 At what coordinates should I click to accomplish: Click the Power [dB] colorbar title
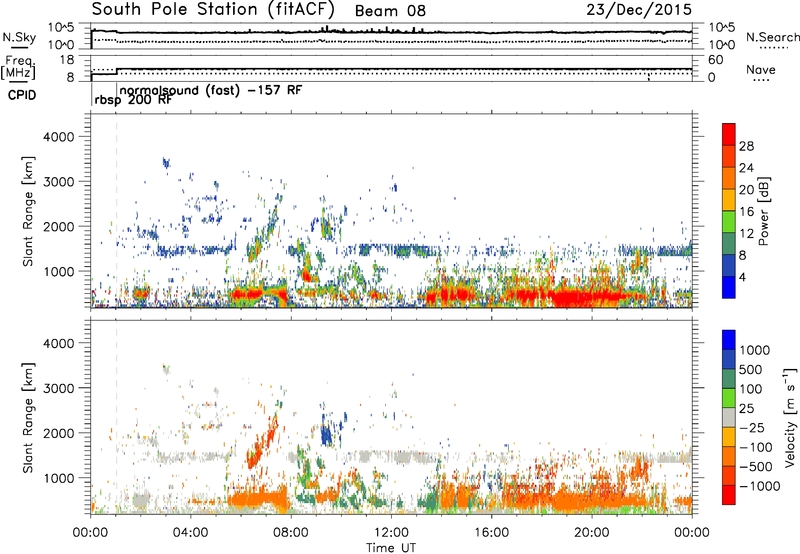click(x=763, y=211)
